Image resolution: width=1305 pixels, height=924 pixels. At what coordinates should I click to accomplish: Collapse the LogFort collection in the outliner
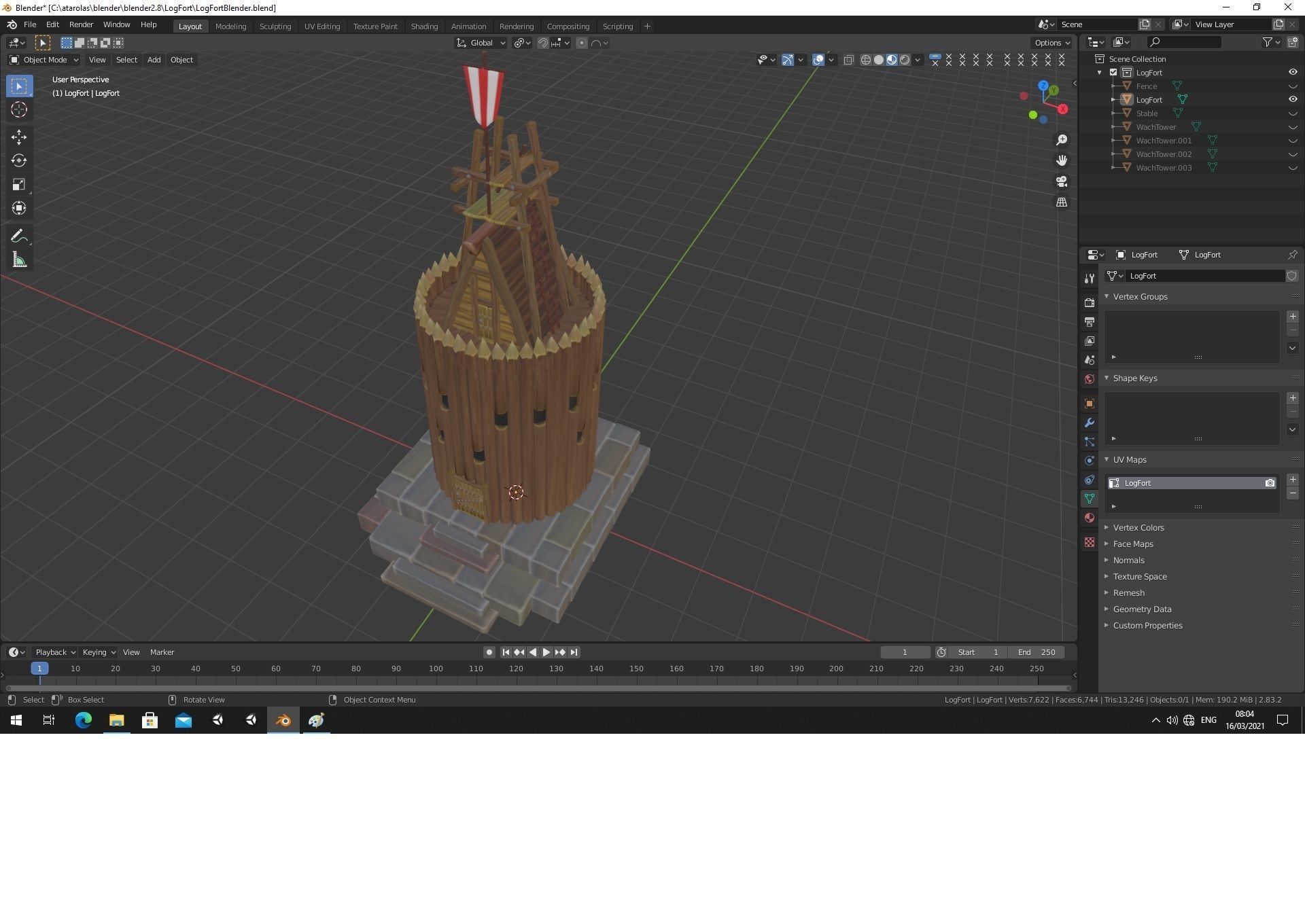click(1100, 72)
